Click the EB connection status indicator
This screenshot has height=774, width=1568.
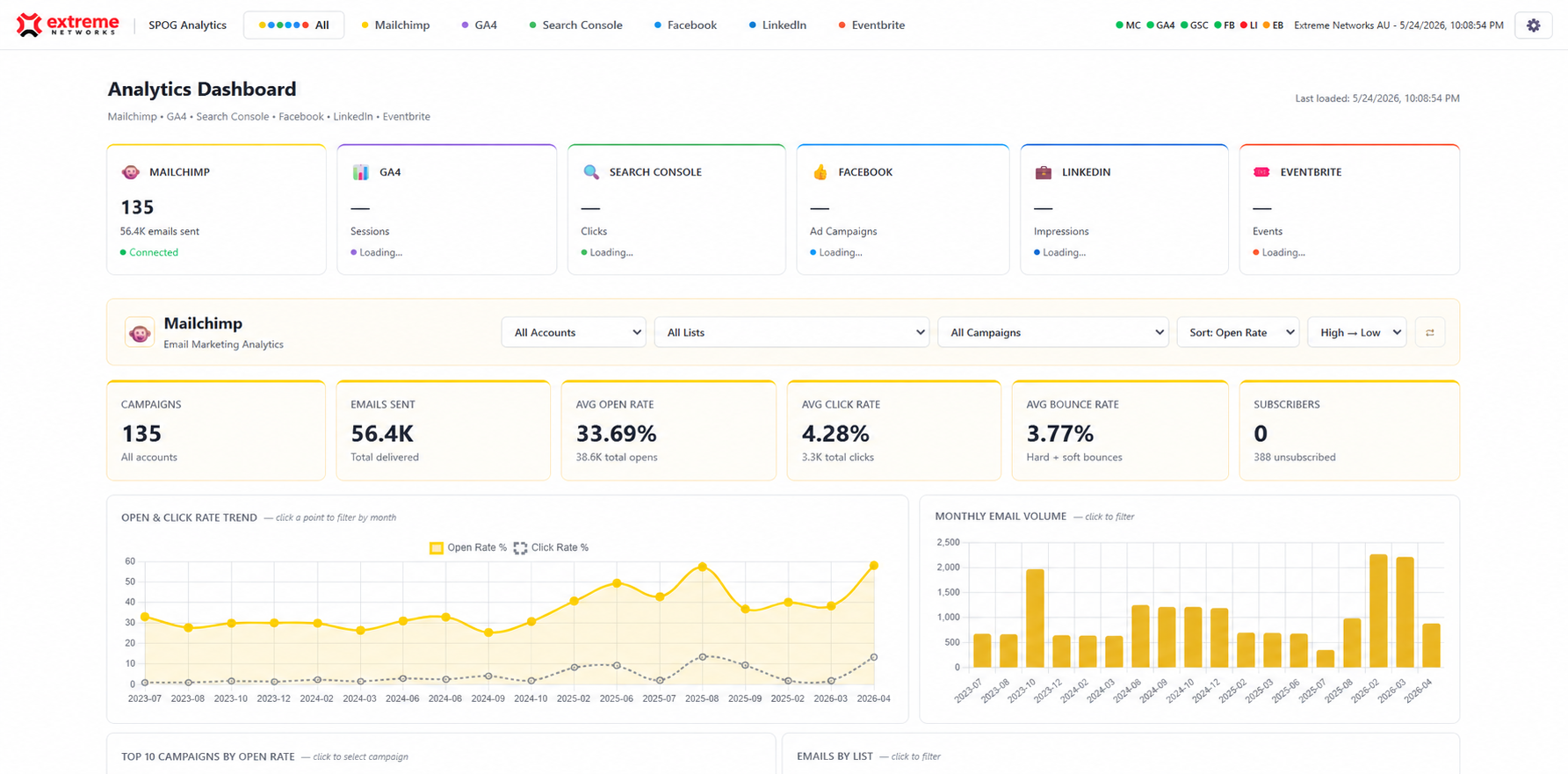tap(1273, 25)
